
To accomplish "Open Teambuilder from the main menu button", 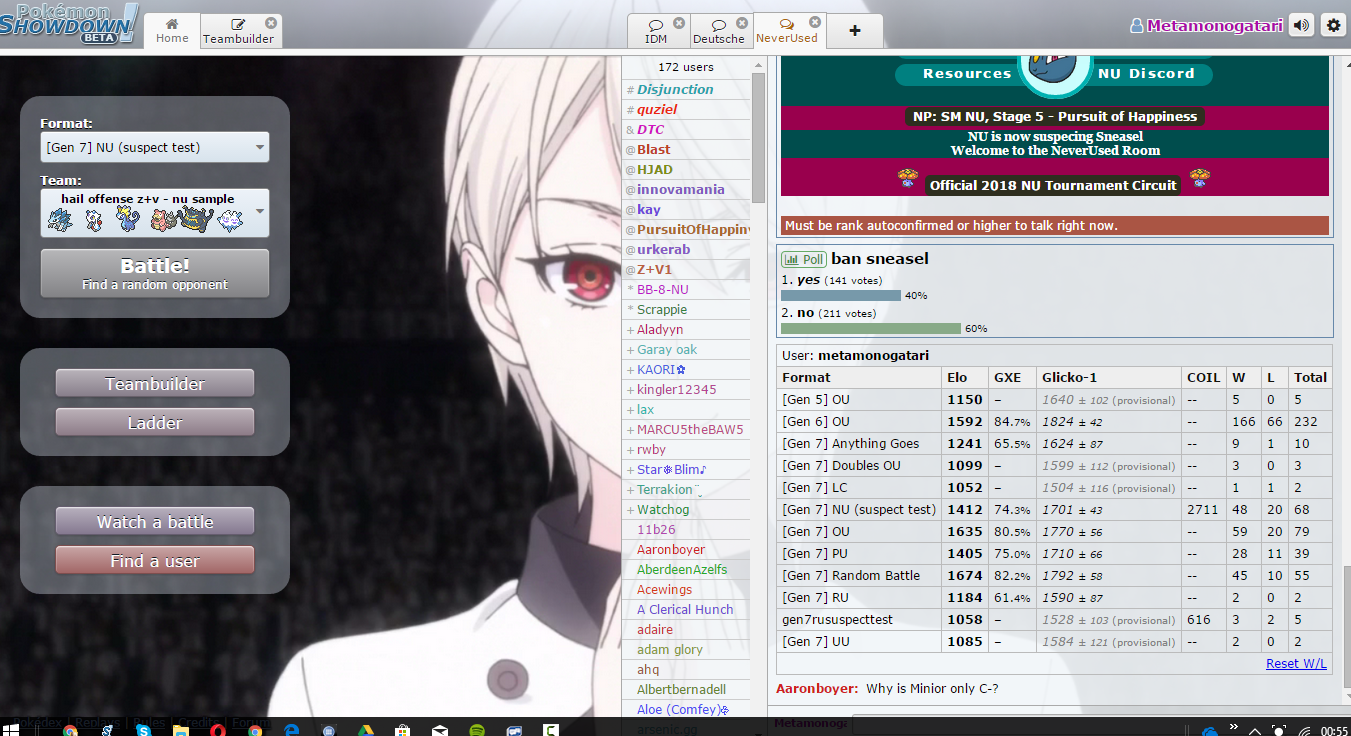I will [155, 384].
